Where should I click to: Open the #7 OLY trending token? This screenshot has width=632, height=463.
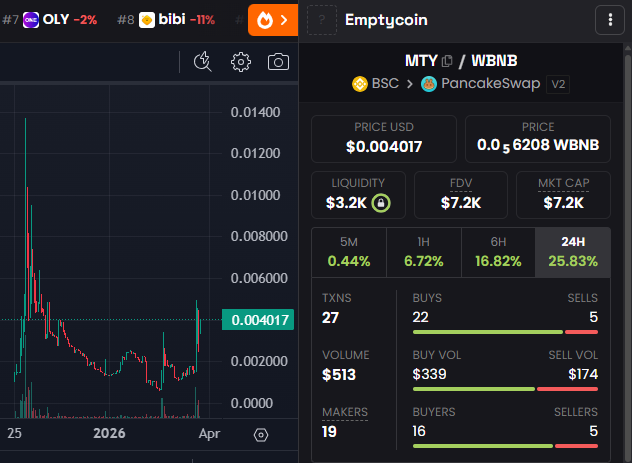[50, 20]
